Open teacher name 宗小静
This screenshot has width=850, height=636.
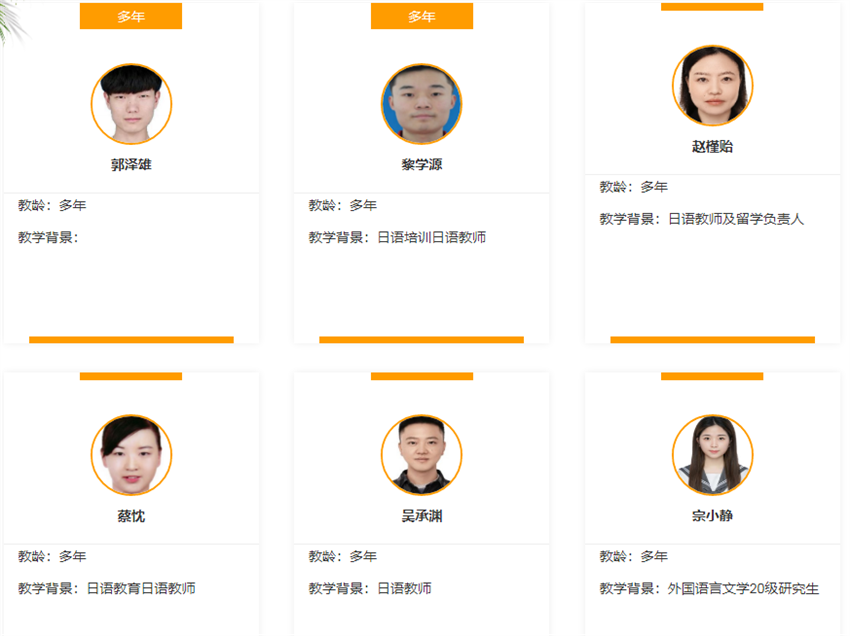712,516
